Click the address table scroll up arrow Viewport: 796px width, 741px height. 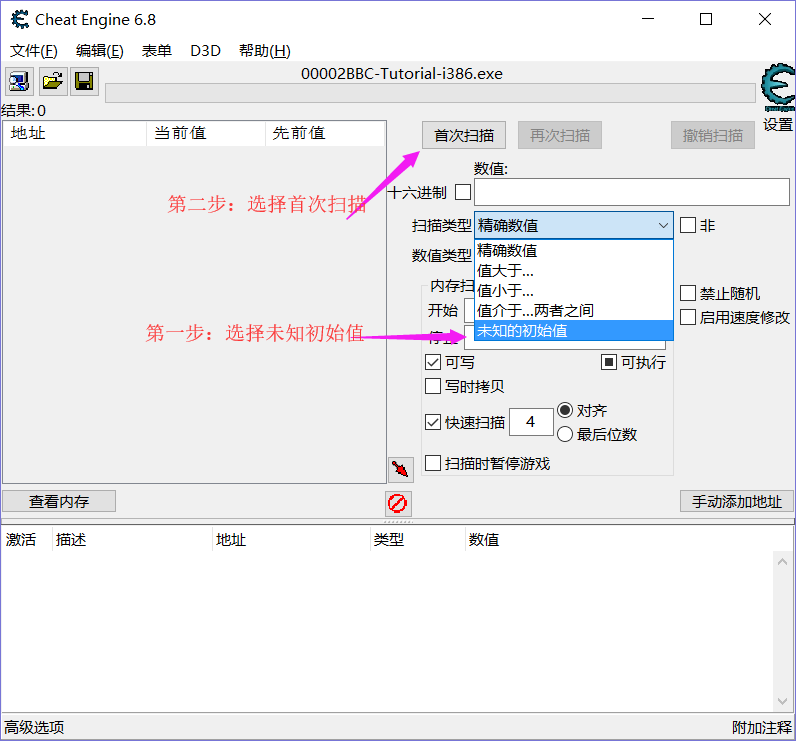tap(782, 562)
